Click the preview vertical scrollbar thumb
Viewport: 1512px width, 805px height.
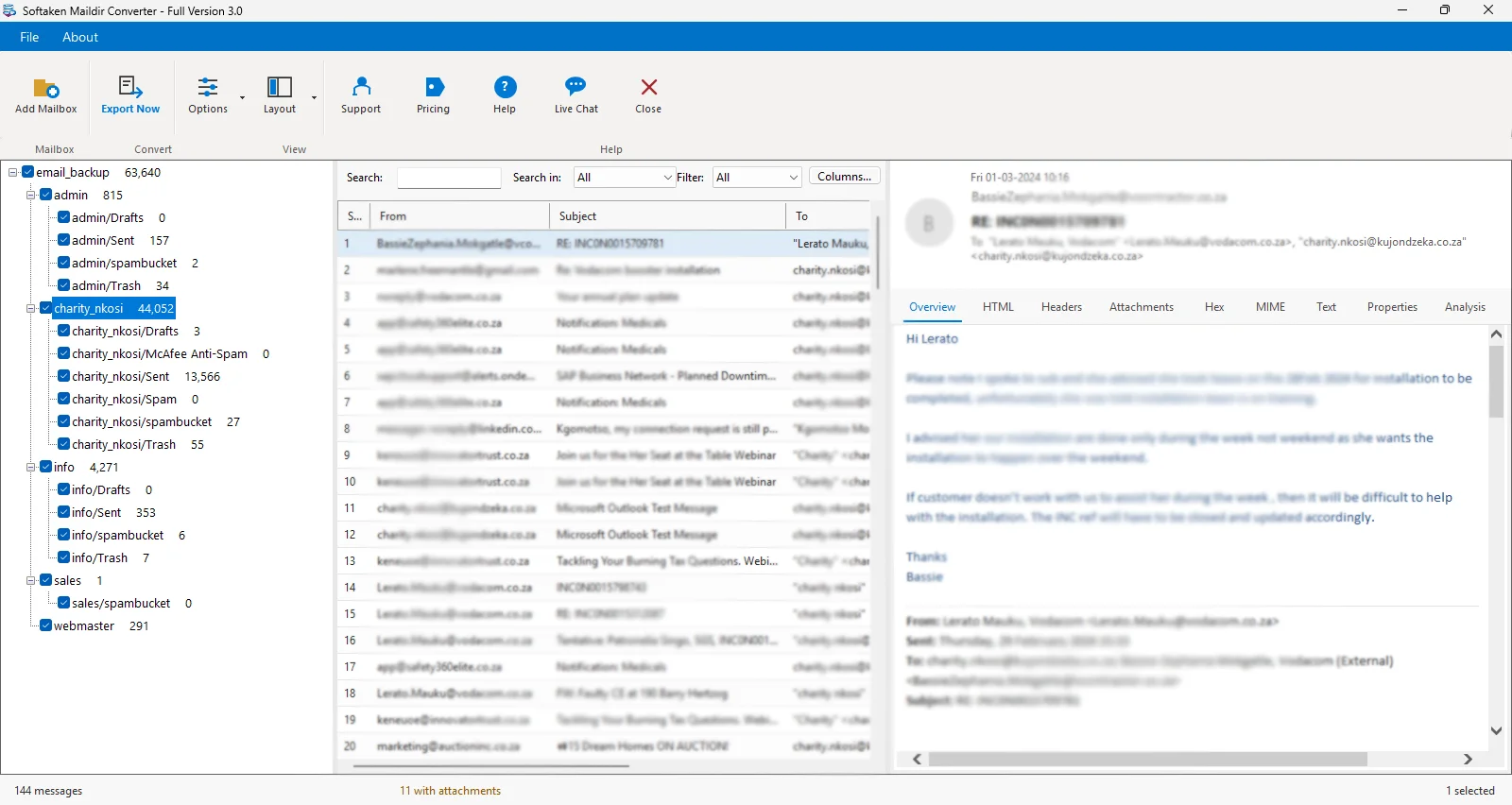pyautogui.click(x=1496, y=381)
